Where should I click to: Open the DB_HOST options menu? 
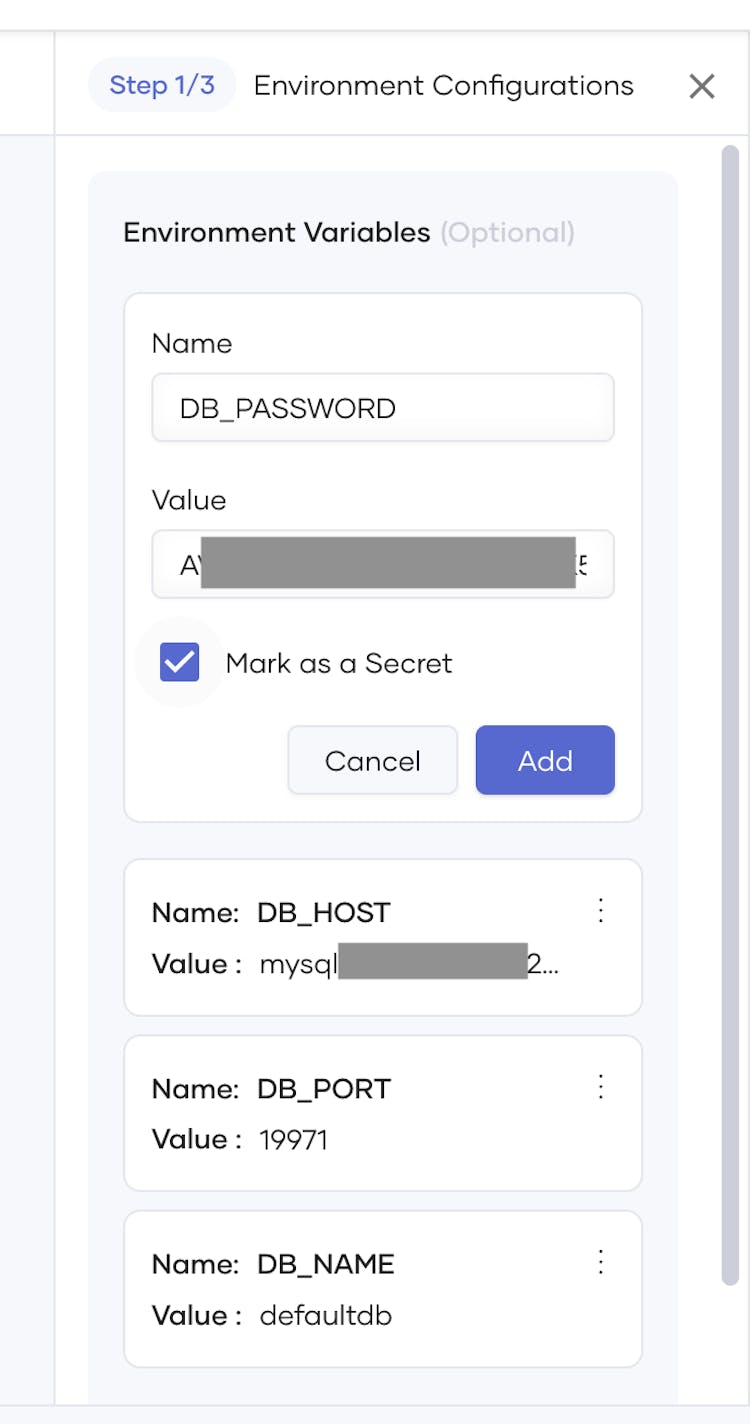601,910
